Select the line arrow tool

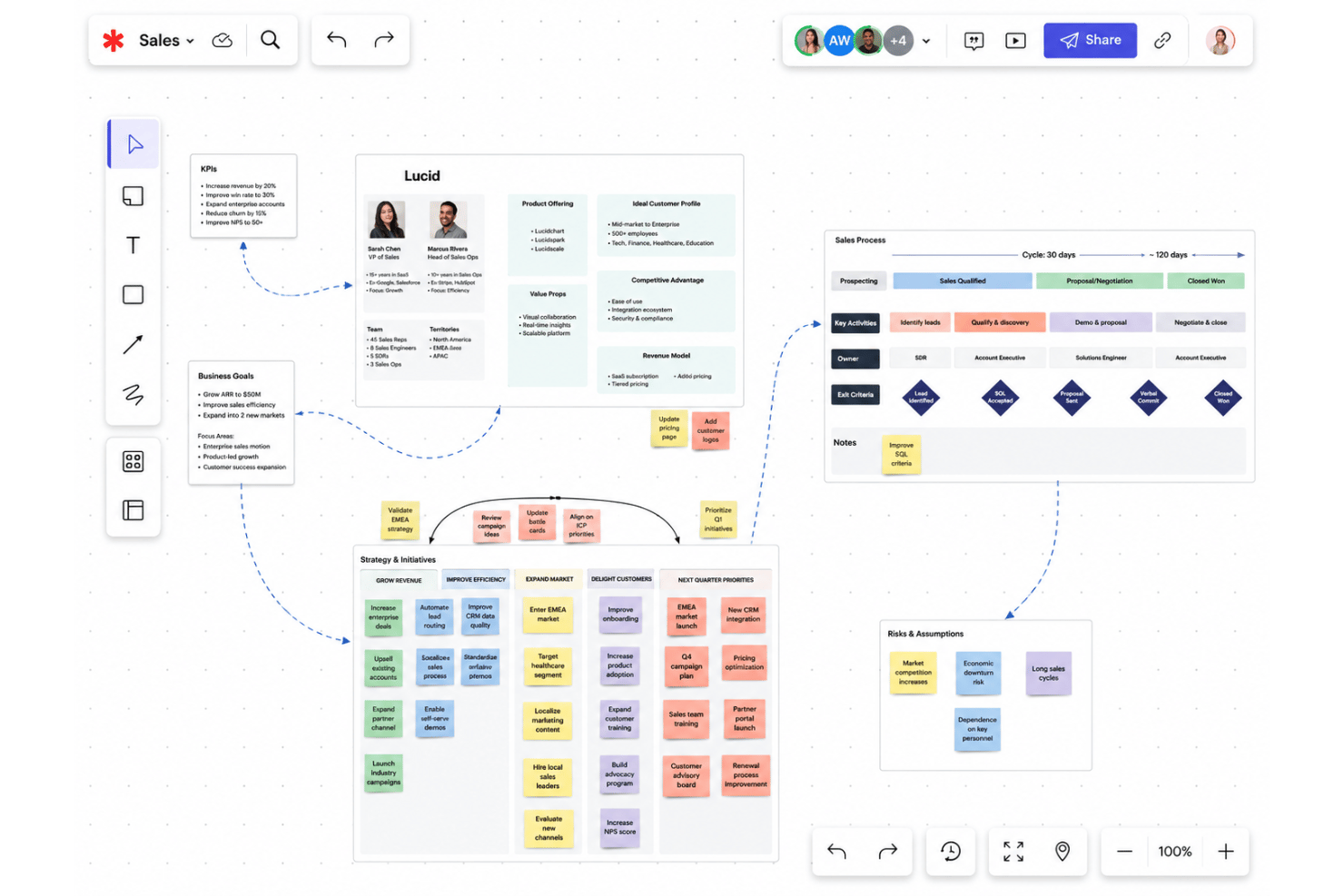133,344
